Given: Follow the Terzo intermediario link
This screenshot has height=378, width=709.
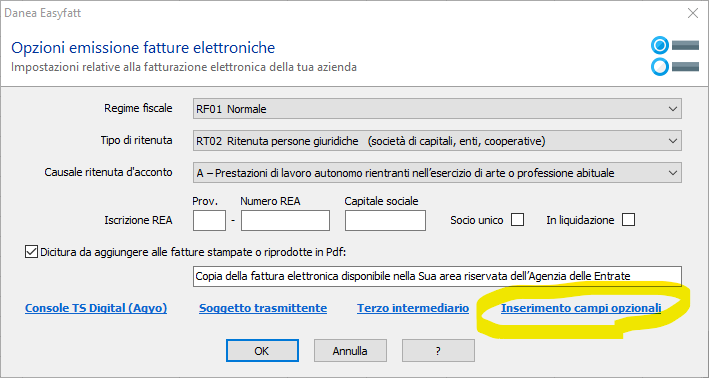Looking at the screenshot, I should click(x=413, y=308).
